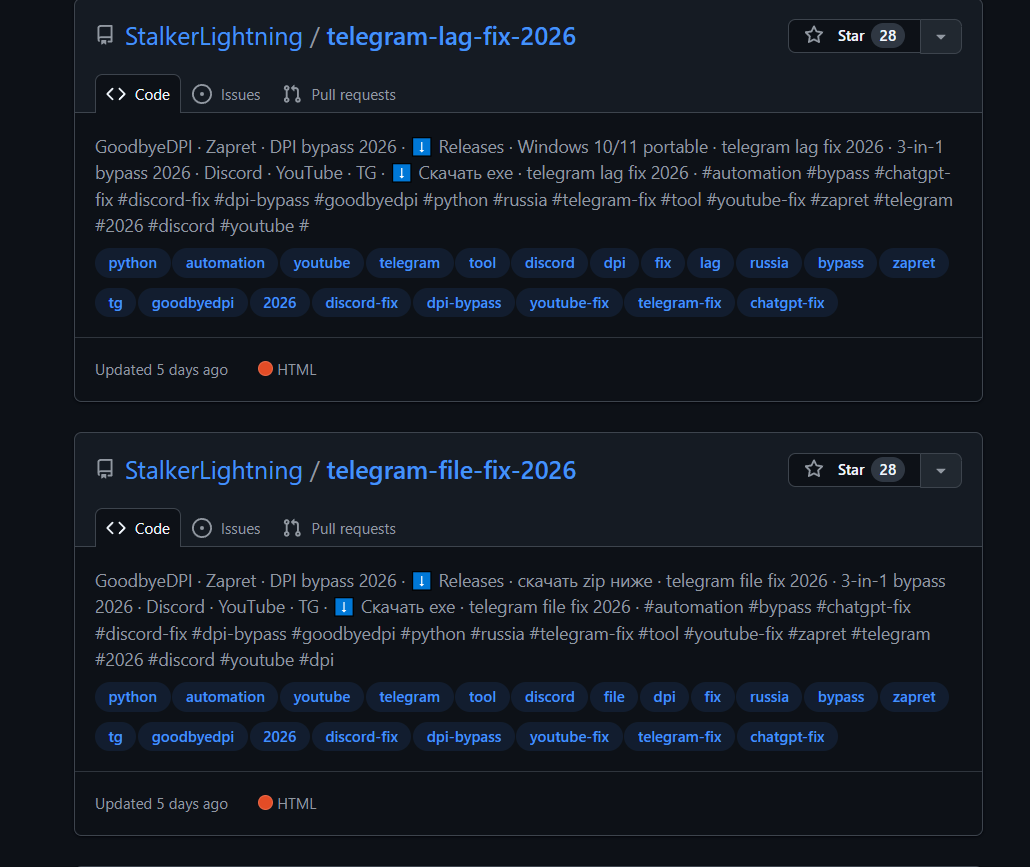Open StalkerLightning owner link in file-fix card
The image size is (1030, 867).
click(213, 471)
